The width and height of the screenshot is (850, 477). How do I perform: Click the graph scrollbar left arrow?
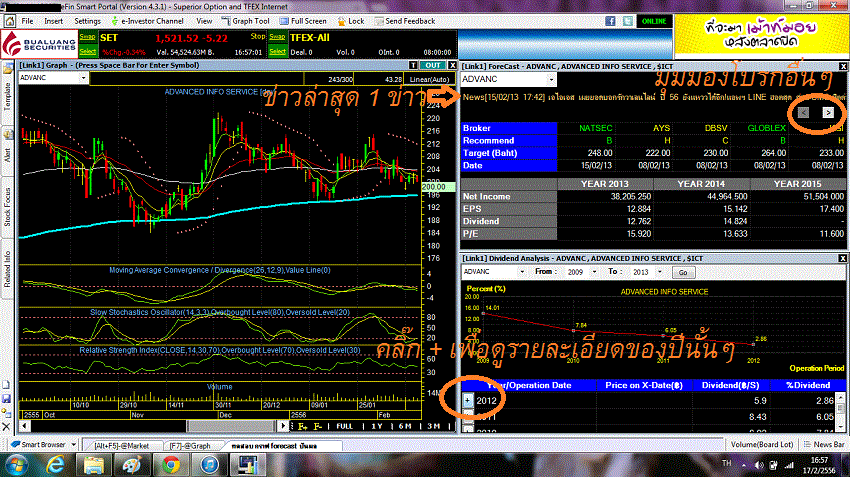pos(24,426)
